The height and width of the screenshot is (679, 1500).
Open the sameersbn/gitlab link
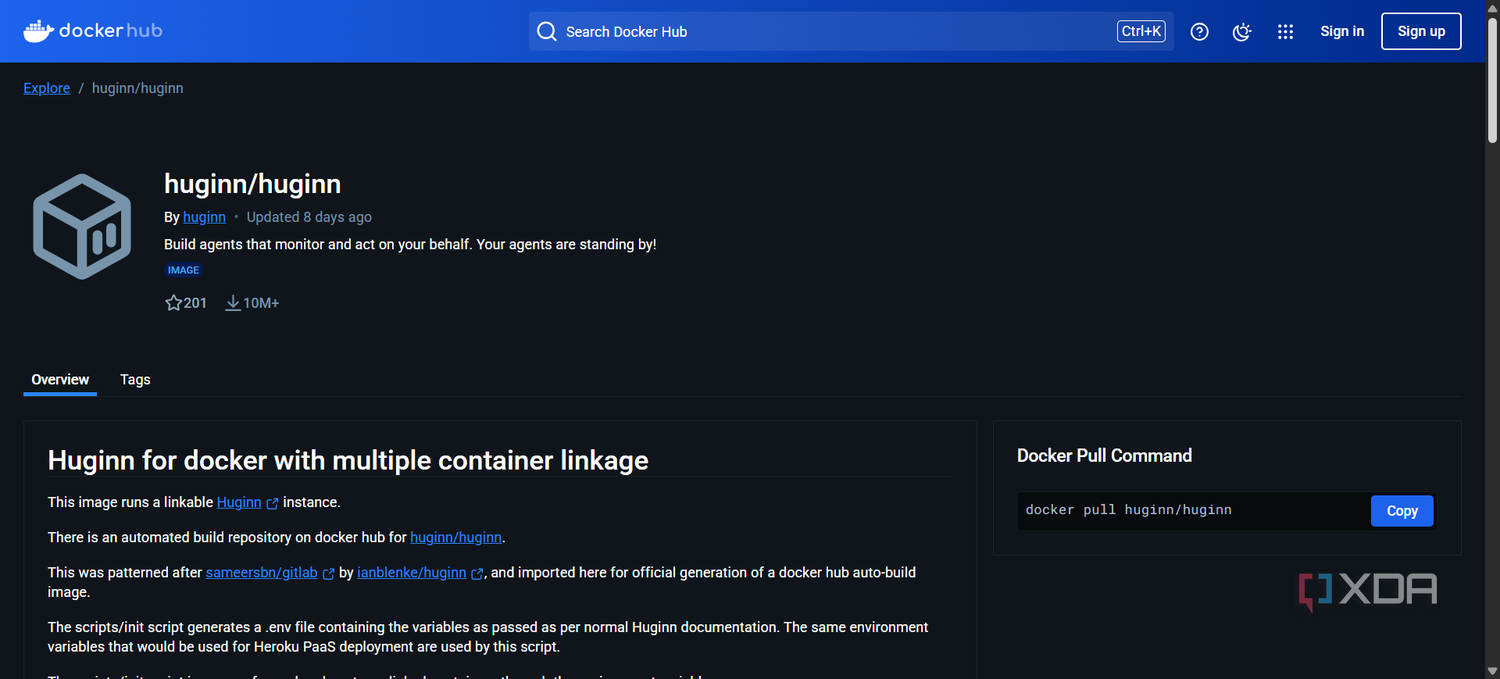[262, 572]
